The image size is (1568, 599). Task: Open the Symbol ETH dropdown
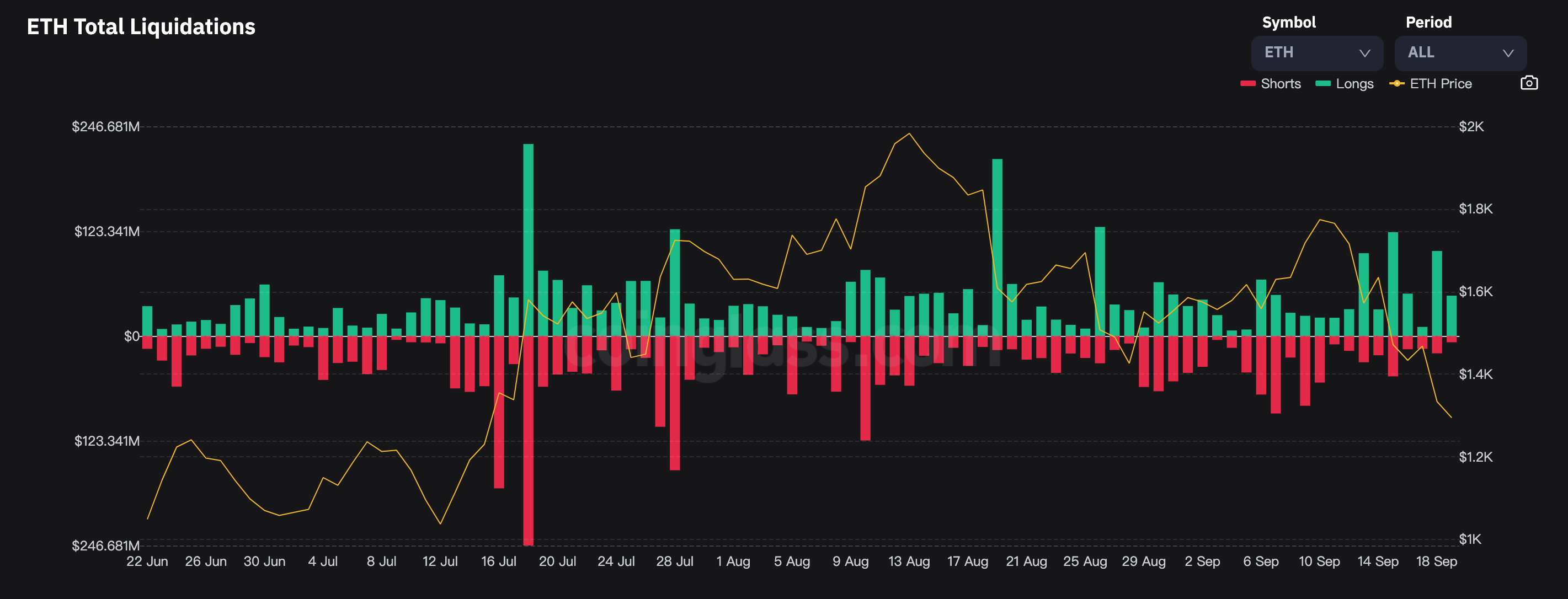point(1316,53)
